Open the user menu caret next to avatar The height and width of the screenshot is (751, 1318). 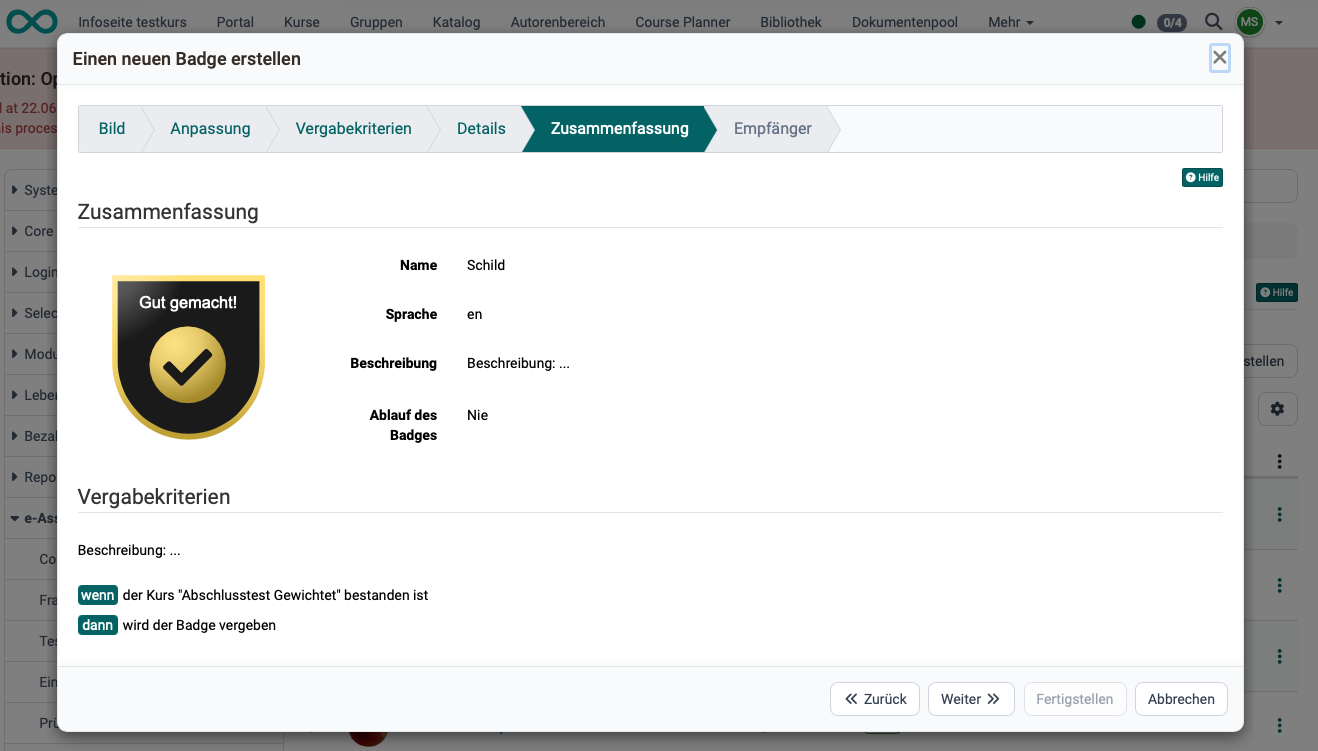(1279, 22)
